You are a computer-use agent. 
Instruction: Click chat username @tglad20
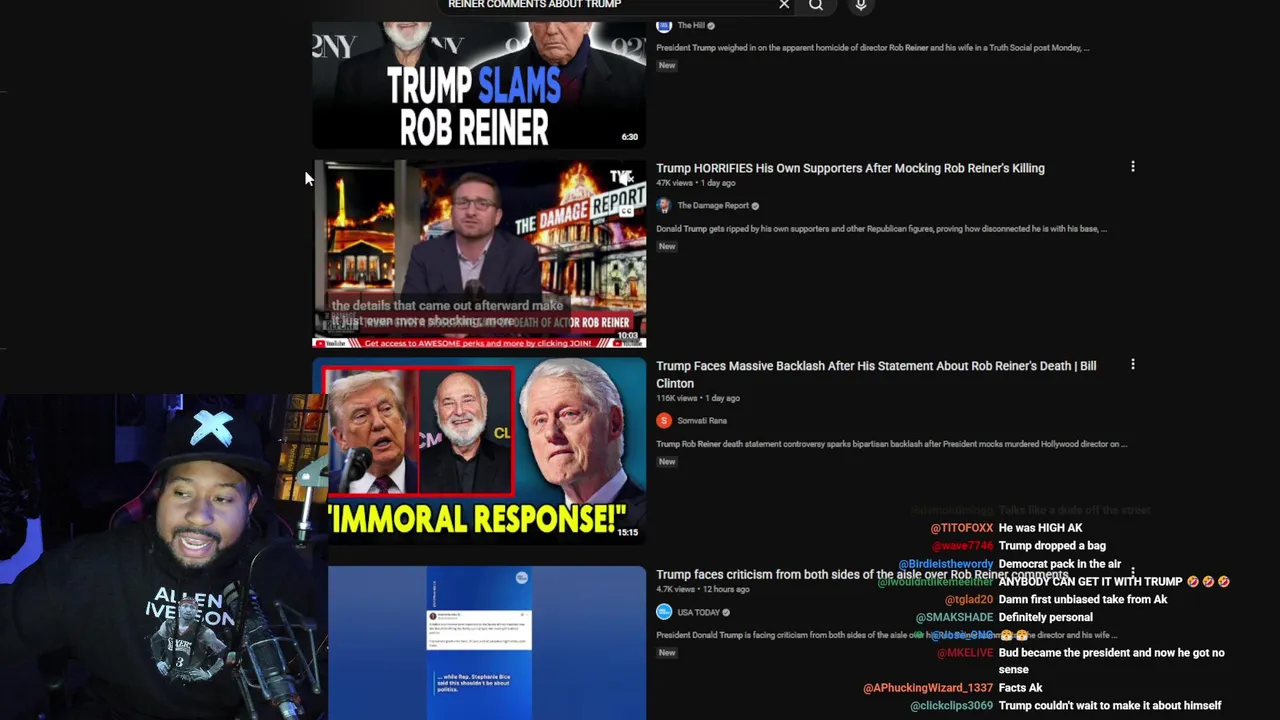pos(969,600)
